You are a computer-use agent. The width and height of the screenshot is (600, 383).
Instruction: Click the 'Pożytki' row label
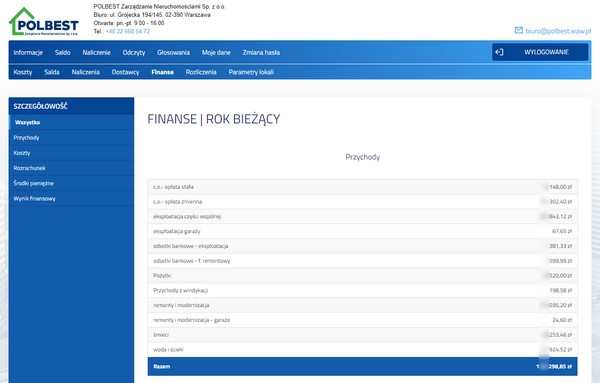tap(162, 275)
